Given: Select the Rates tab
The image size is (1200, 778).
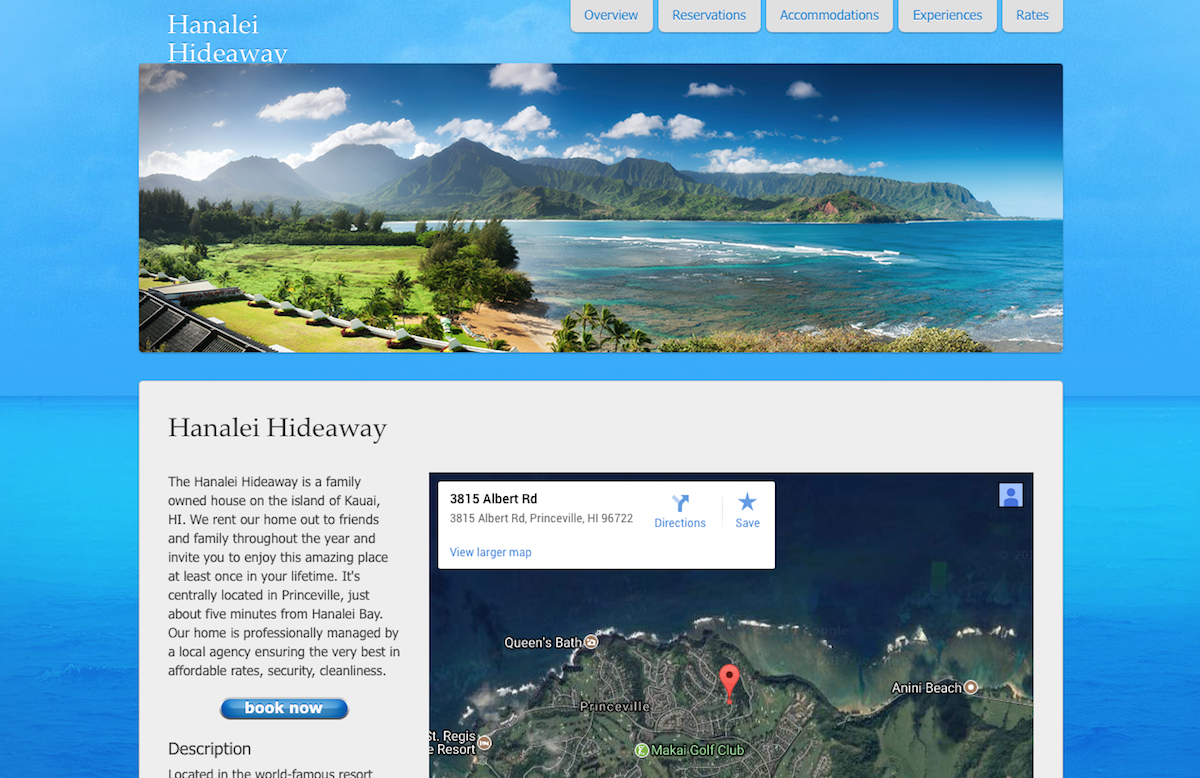Looking at the screenshot, I should (1032, 15).
